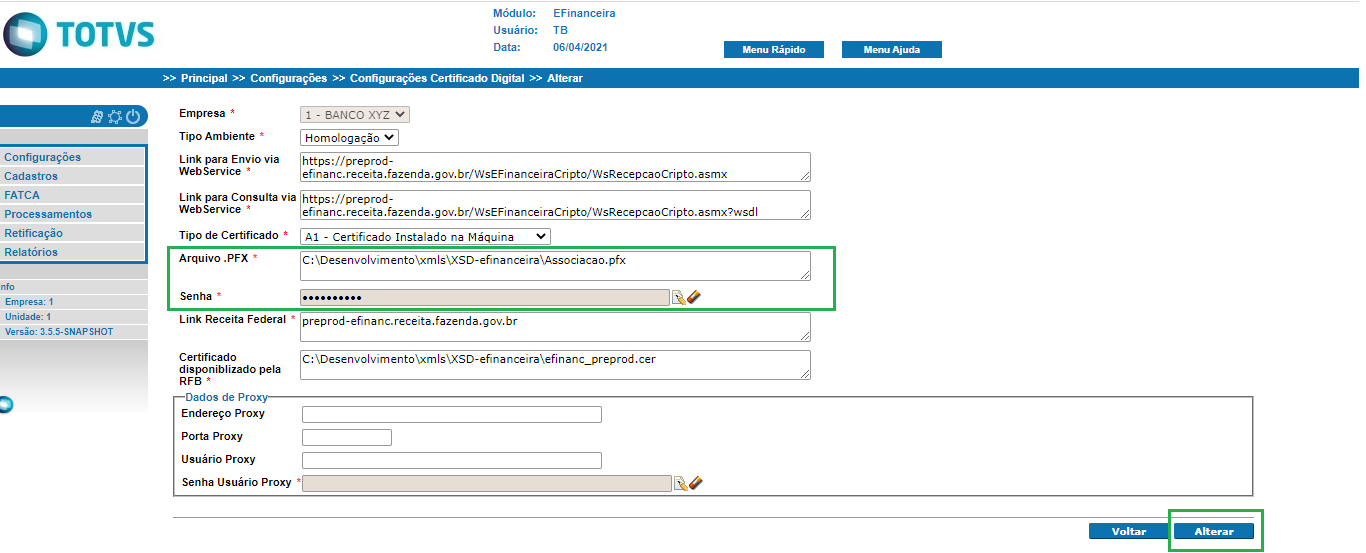Open Processamentos in the side menu
Viewport: 1366px width, 553px height.
[73, 214]
